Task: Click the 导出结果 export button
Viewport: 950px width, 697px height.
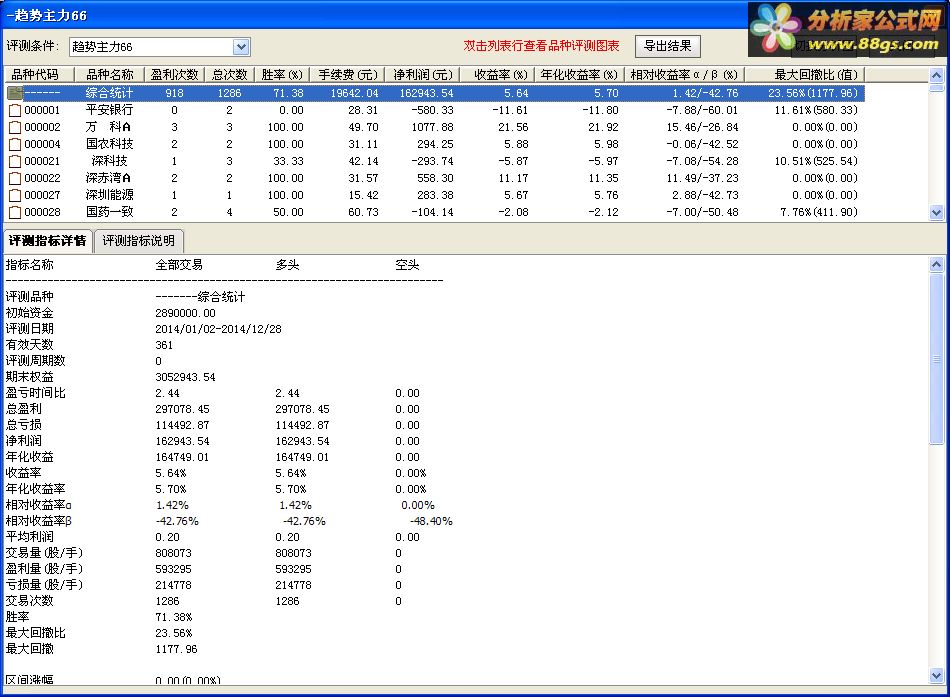Action: click(668, 46)
